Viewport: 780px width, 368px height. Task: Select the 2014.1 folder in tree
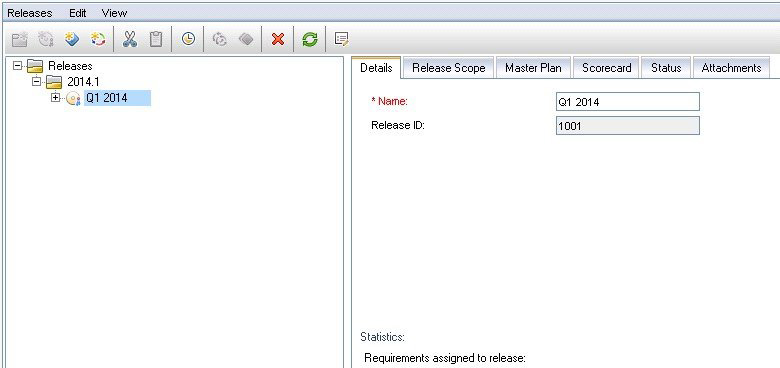click(x=83, y=82)
